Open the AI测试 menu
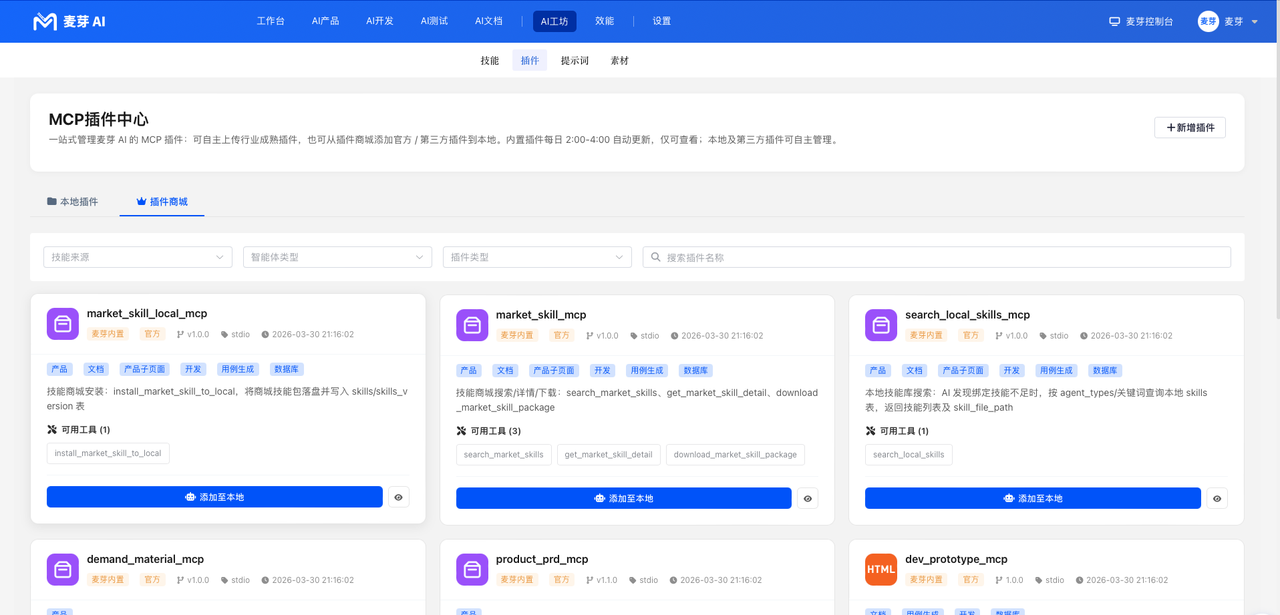Viewport: 1280px width, 615px height. 434,21
